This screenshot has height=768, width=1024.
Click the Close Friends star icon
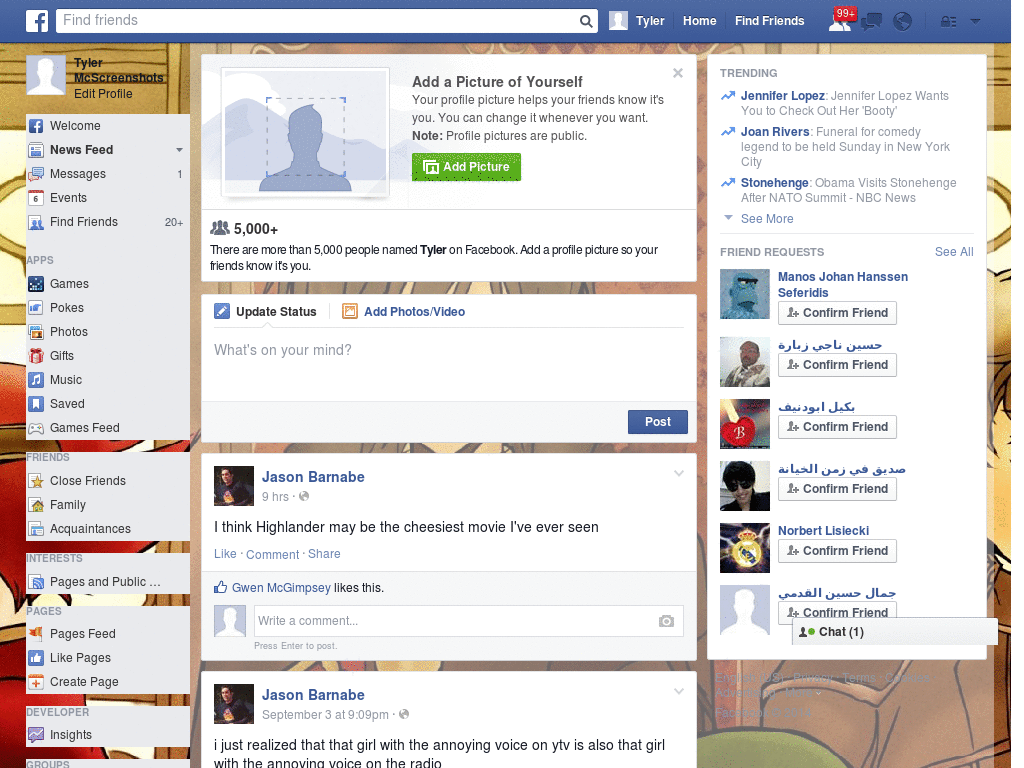click(36, 481)
